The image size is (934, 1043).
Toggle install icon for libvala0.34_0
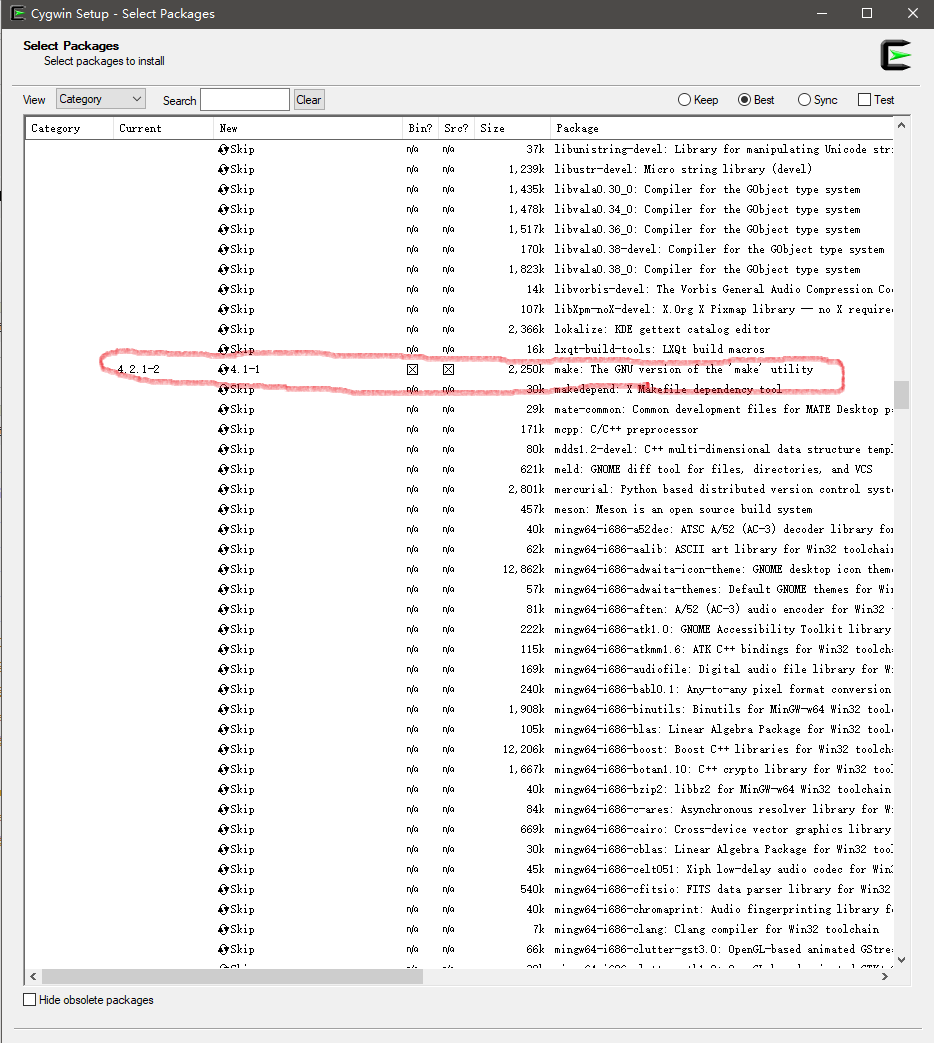pyautogui.click(x=224, y=210)
